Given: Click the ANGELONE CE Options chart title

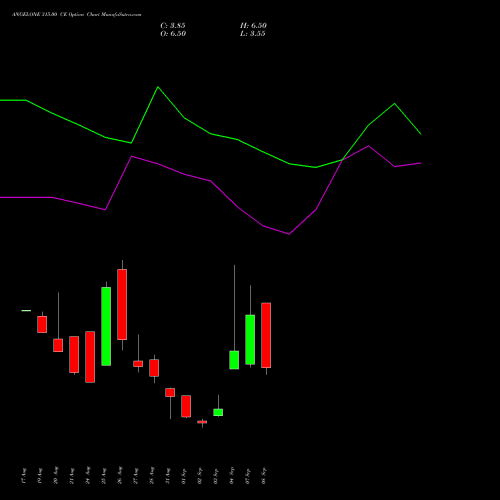Looking at the screenshot, I should [x=77, y=15].
